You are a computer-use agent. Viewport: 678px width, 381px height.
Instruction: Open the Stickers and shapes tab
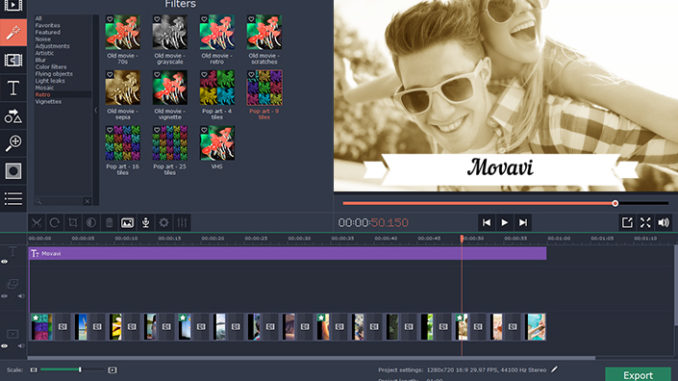13,116
